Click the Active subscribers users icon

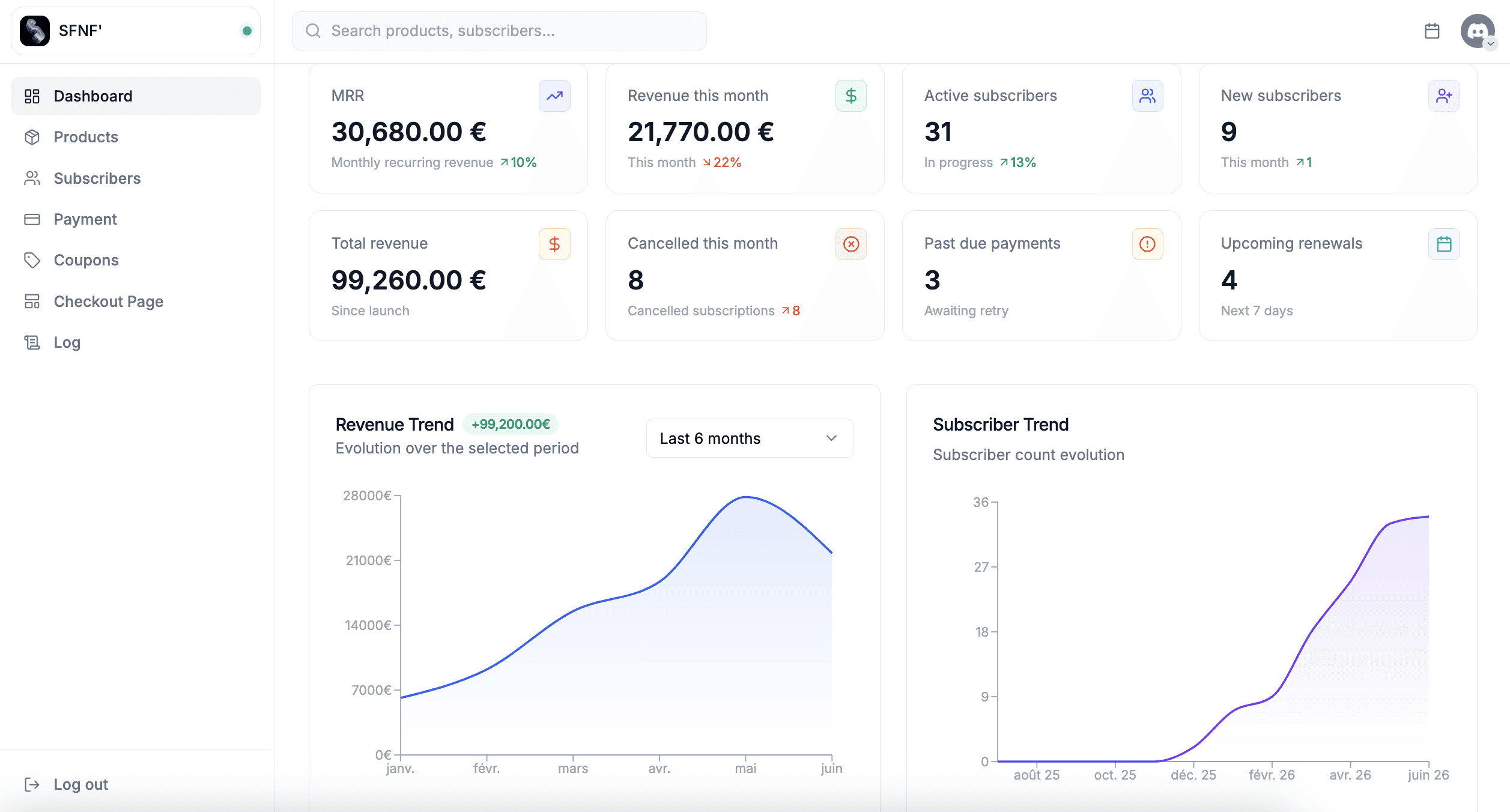[1148, 96]
